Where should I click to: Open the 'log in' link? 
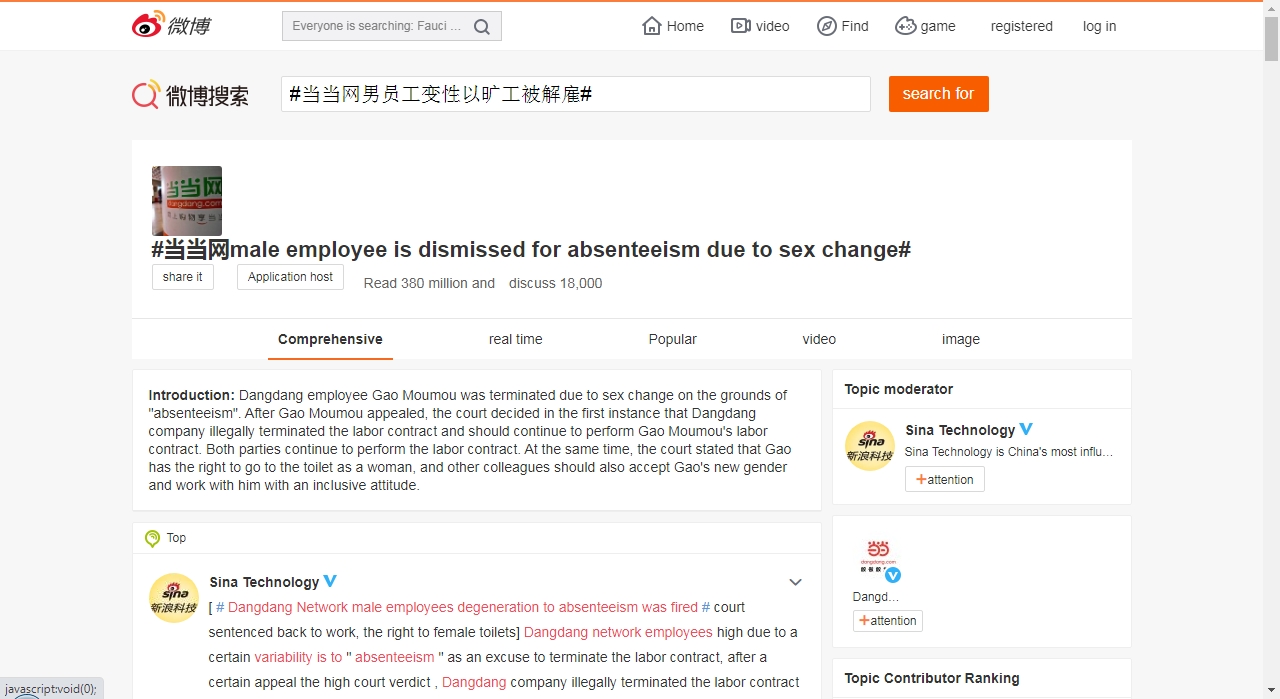click(1099, 26)
